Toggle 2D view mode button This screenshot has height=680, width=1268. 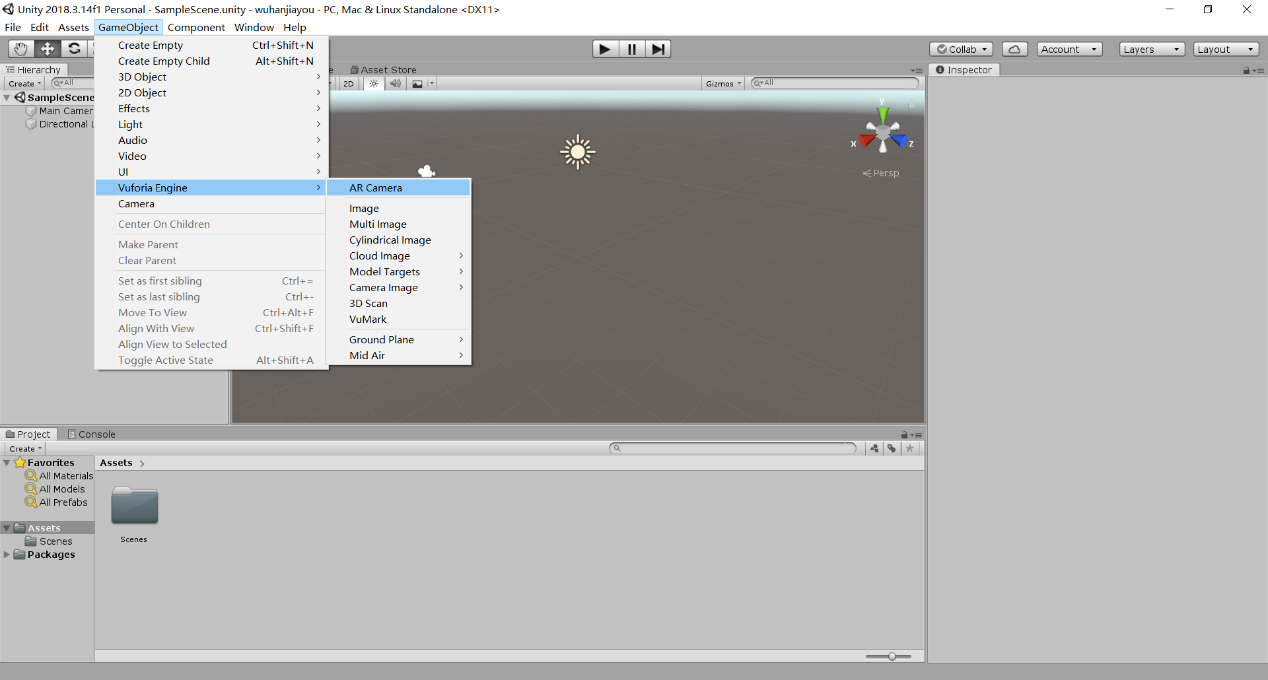pos(348,84)
